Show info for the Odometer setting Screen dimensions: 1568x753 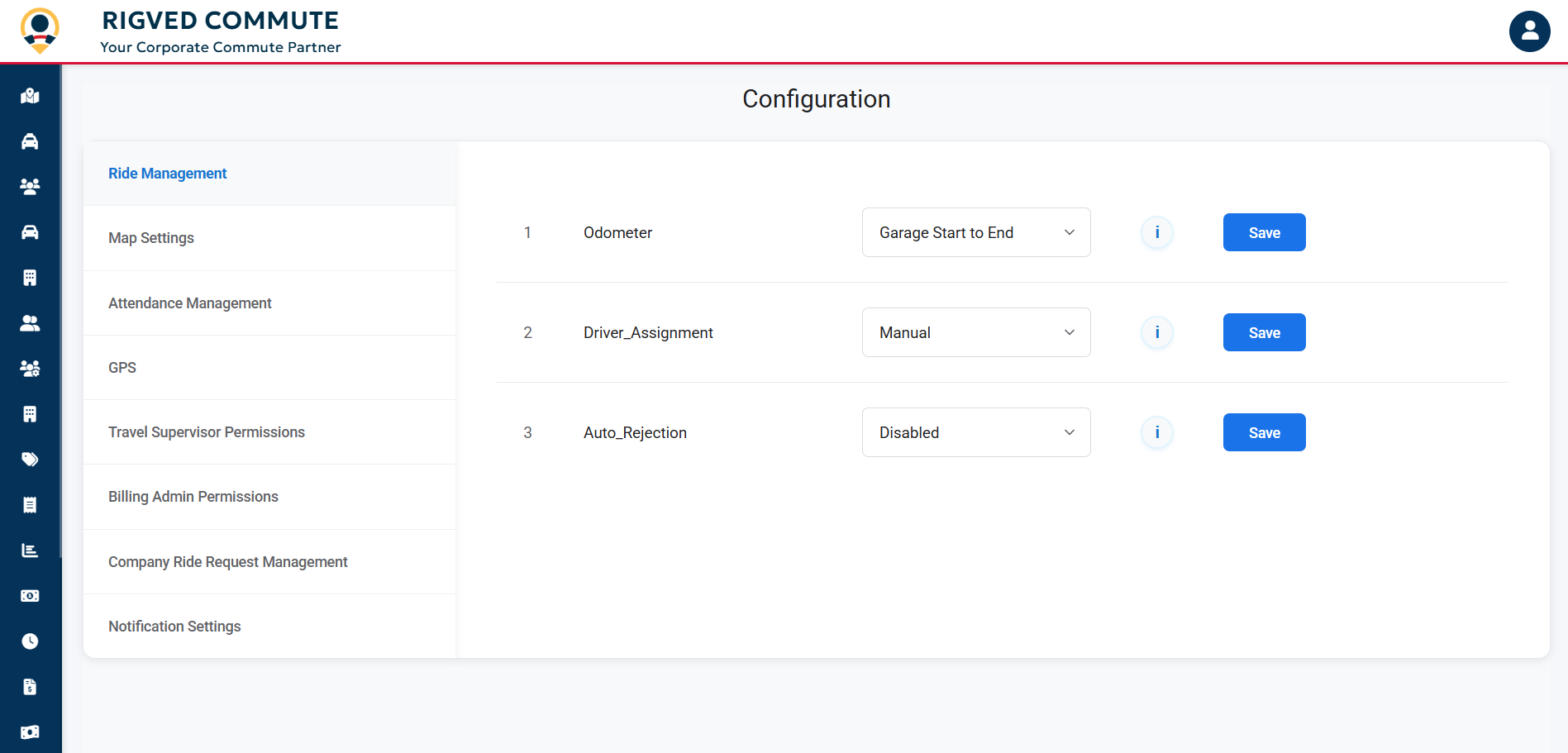[1156, 232]
